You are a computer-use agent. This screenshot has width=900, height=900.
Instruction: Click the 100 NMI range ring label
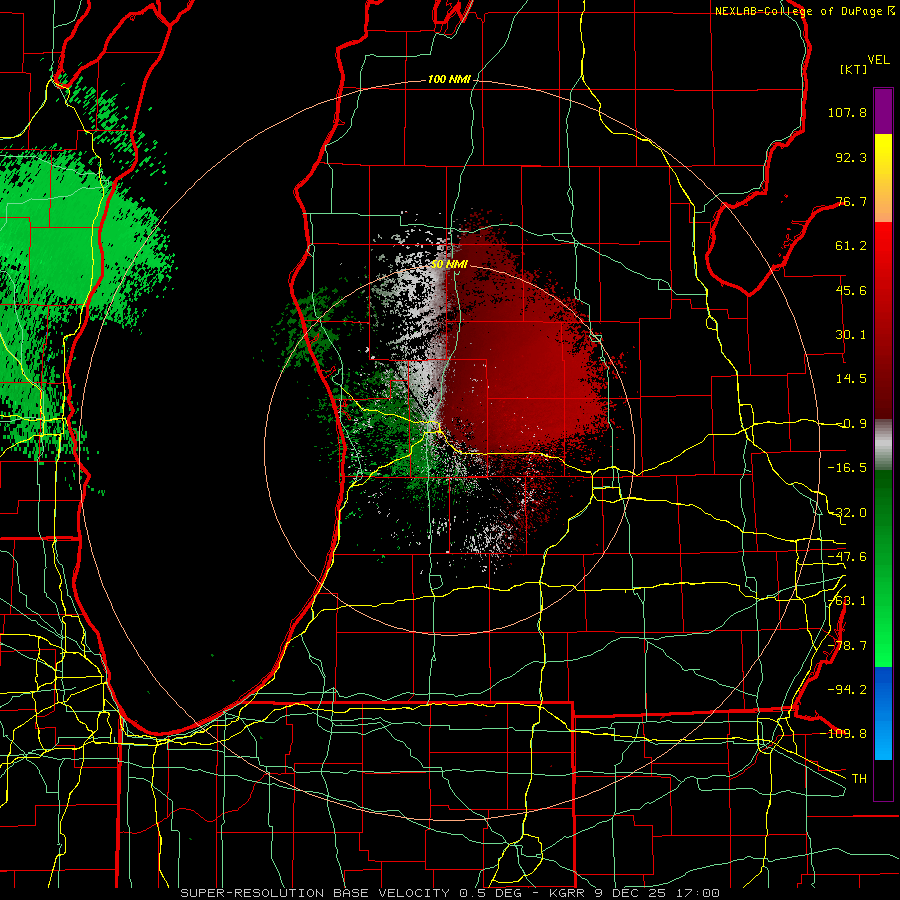click(449, 79)
